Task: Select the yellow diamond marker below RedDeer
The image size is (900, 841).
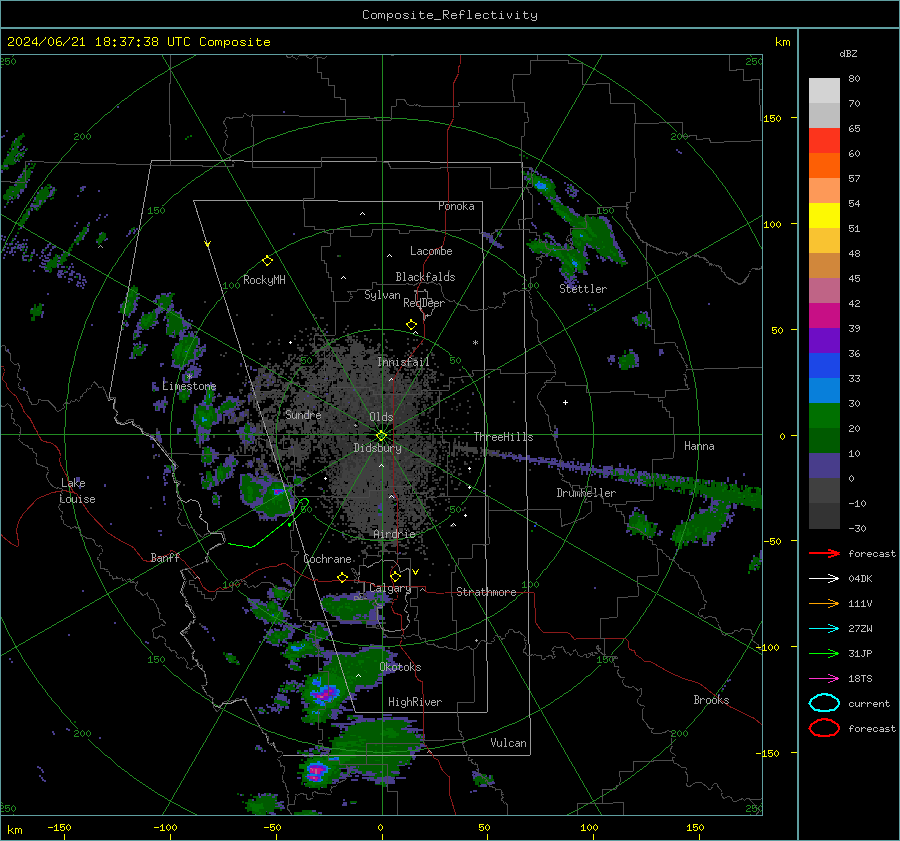Action: (412, 325)
